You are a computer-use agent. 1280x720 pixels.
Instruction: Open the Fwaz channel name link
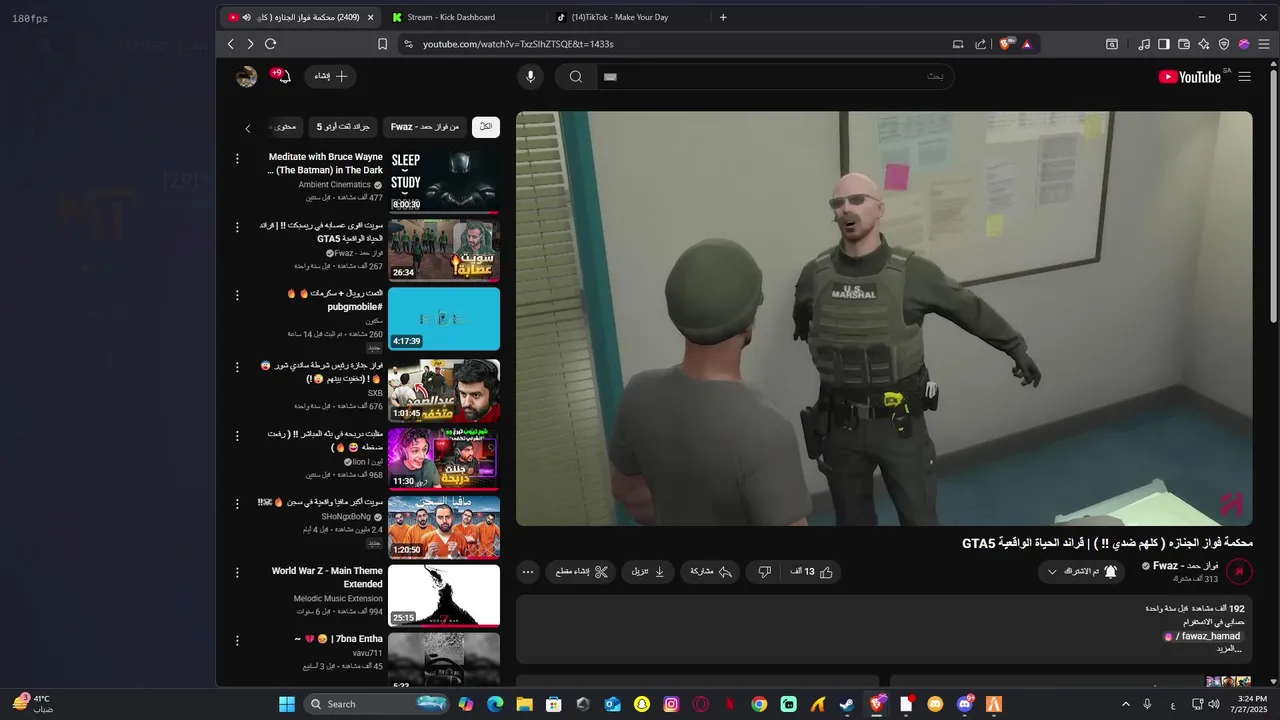1185,566
